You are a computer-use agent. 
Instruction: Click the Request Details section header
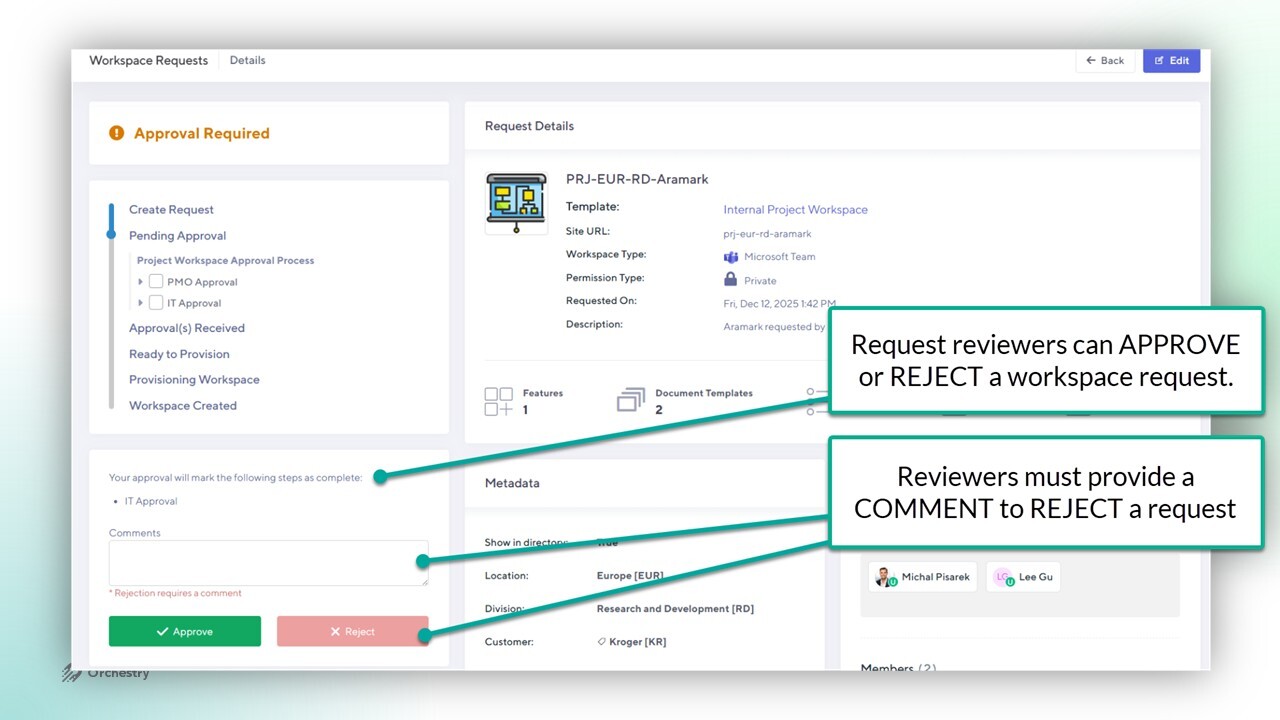pyautogui.click(x=530, y=126)
